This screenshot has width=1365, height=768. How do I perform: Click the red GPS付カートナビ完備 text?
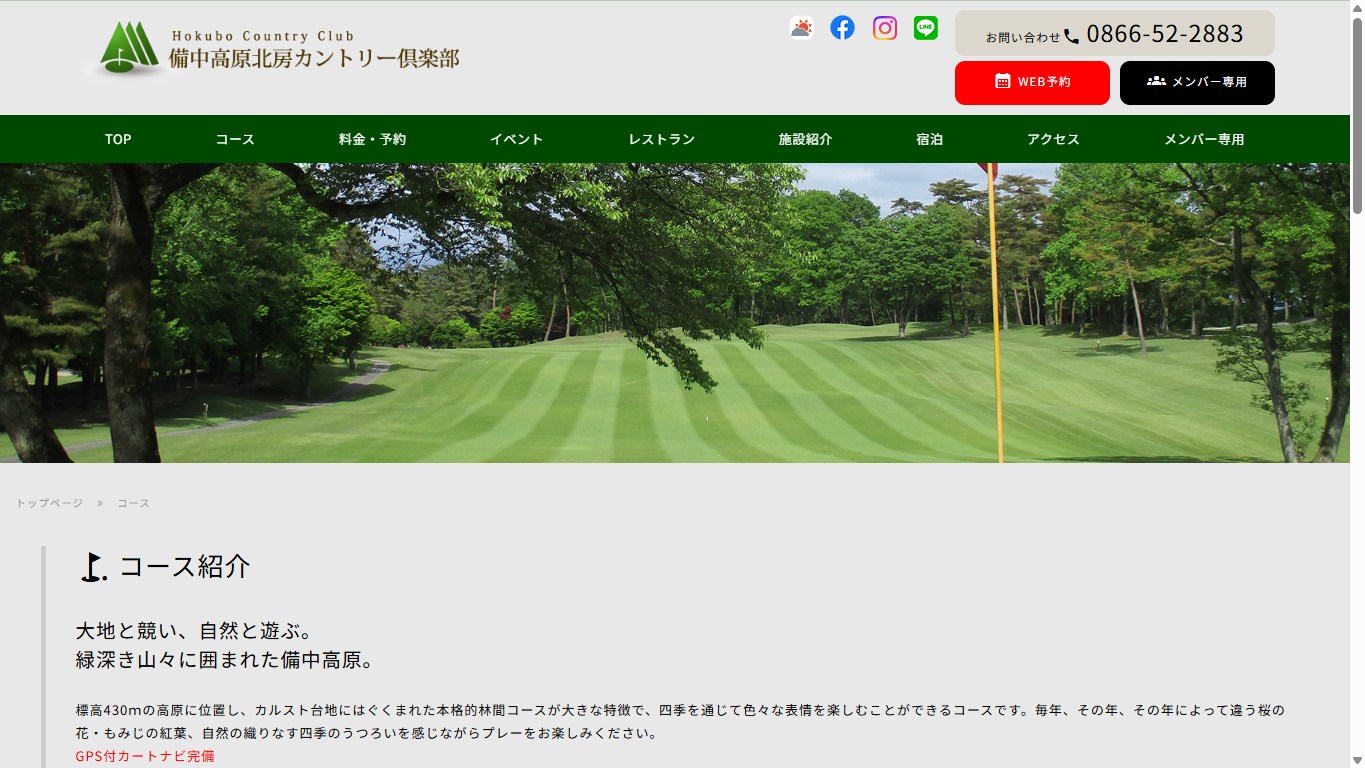tap(145, 756)
